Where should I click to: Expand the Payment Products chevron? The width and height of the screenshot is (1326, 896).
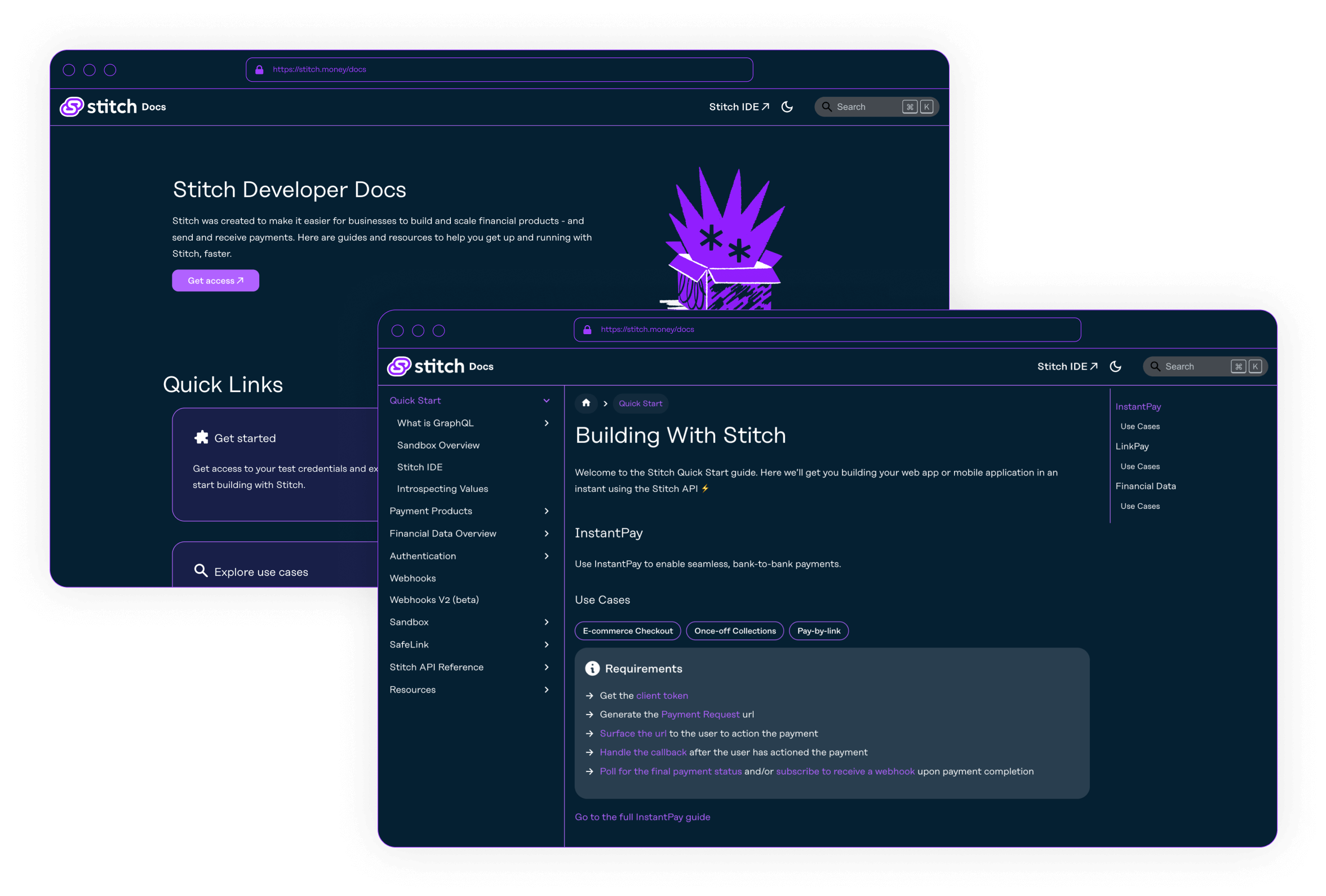click(546, 511)
